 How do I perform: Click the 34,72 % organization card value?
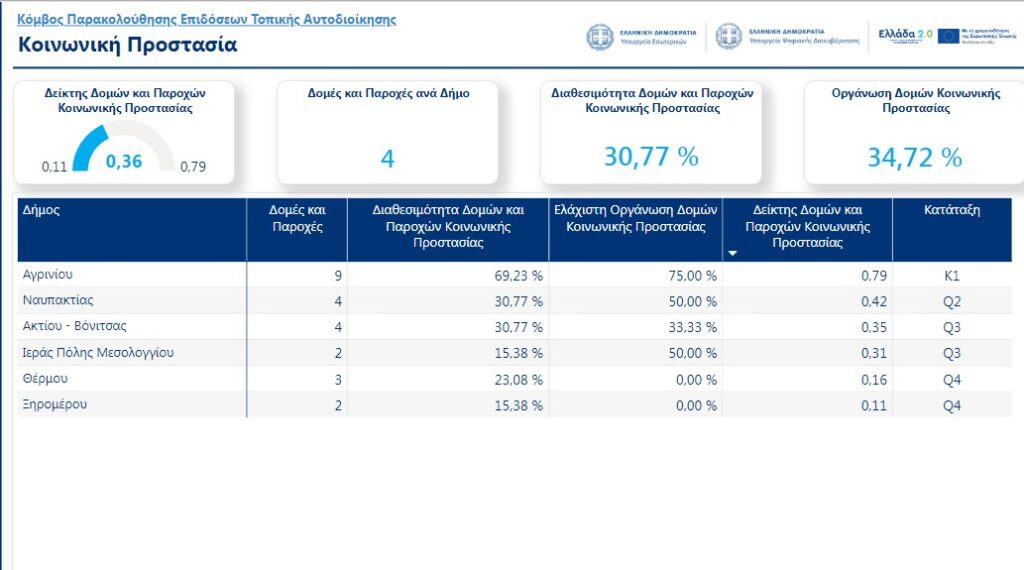pos(914,158)
